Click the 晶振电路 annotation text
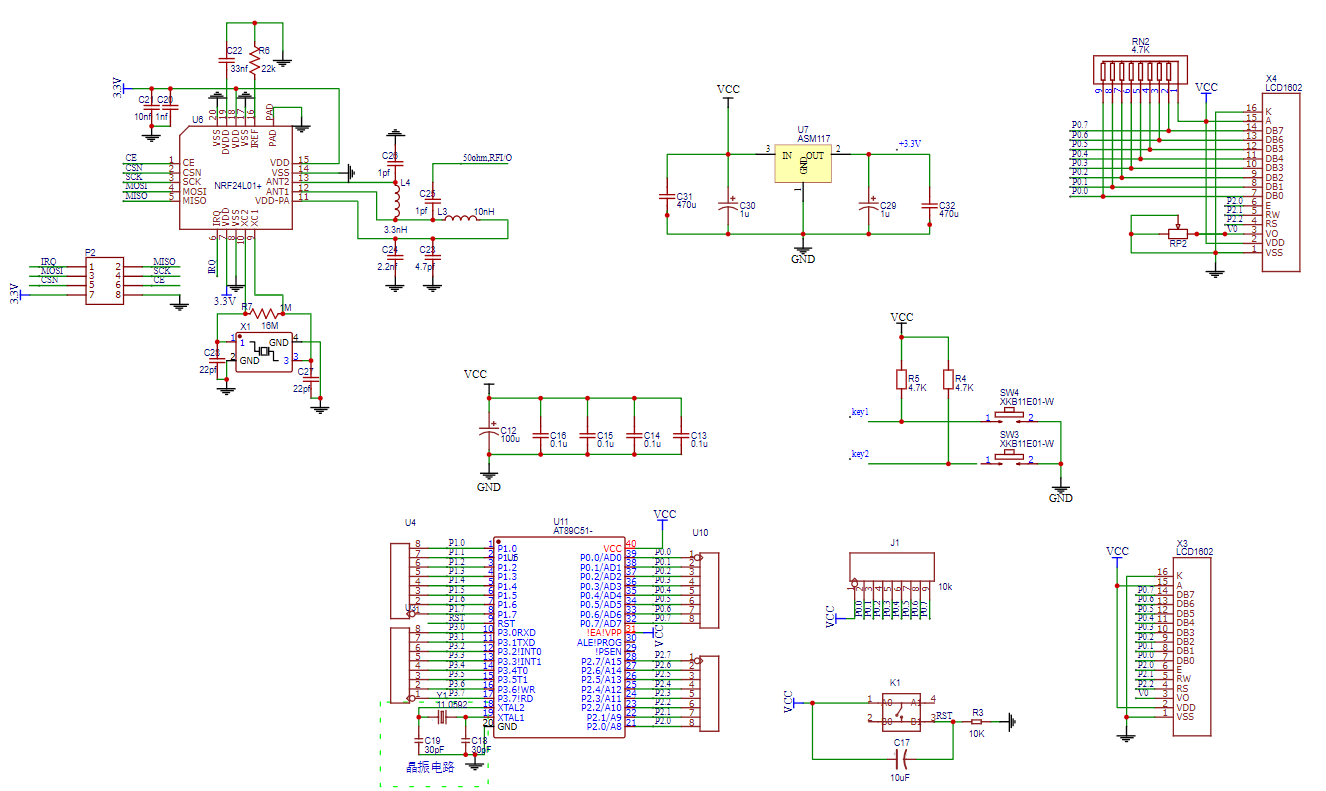Viewport: 1326px width, 791px height. pos(429,767)
